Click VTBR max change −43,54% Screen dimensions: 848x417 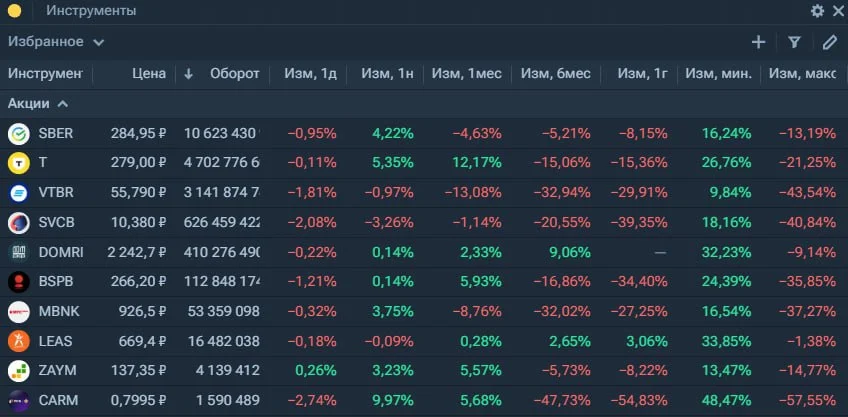pos(807,193)
